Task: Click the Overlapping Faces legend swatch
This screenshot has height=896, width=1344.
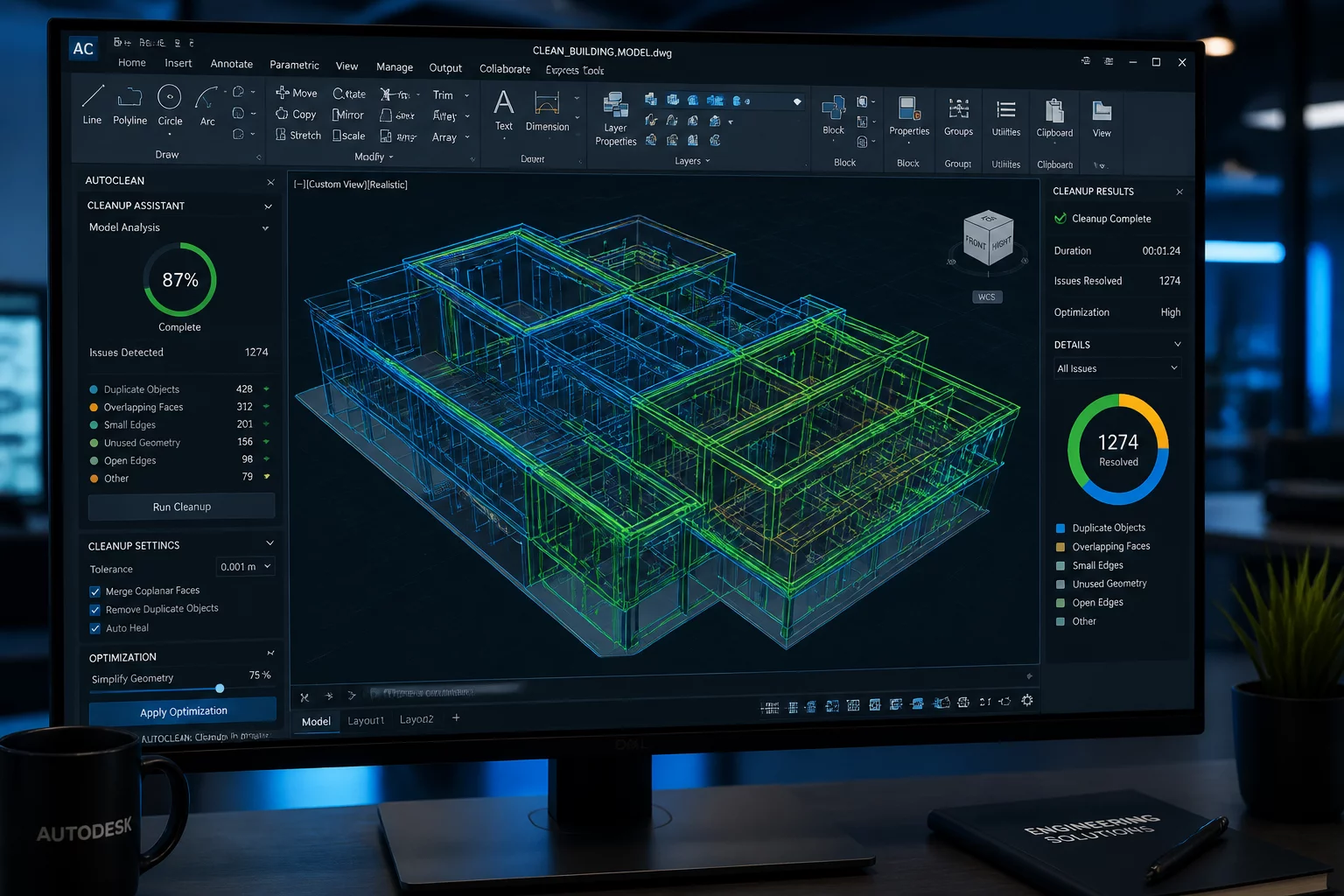Action: [1060, 547]
